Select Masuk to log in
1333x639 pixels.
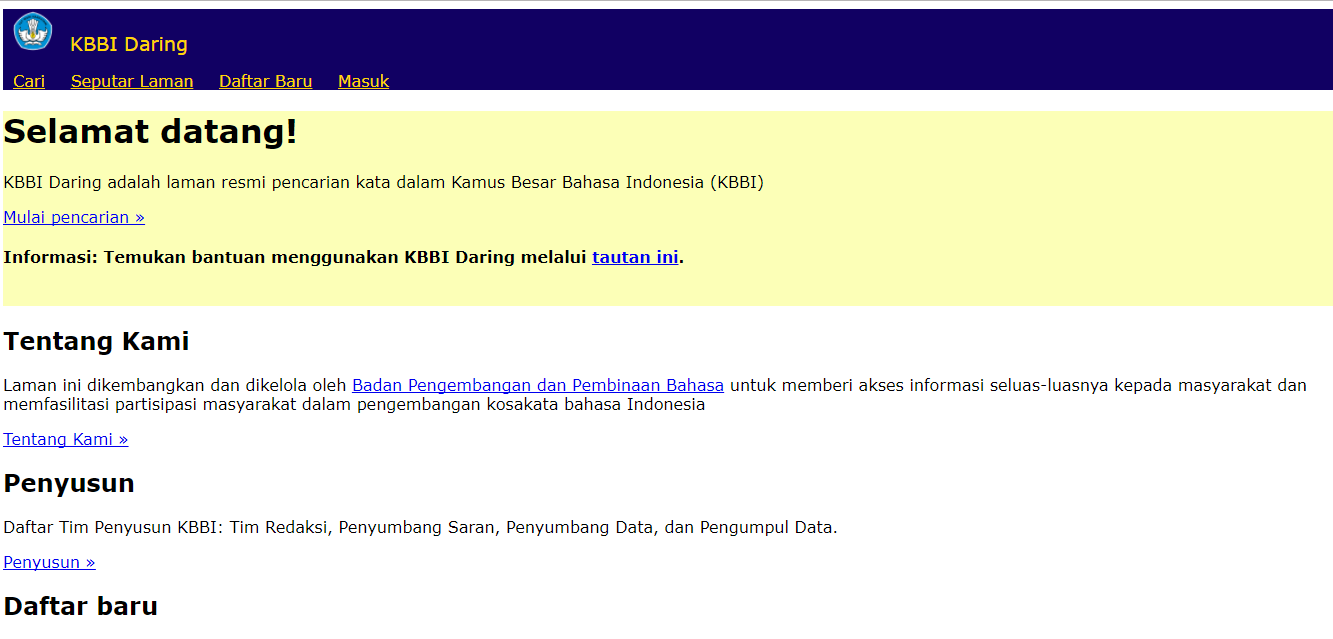364,81
